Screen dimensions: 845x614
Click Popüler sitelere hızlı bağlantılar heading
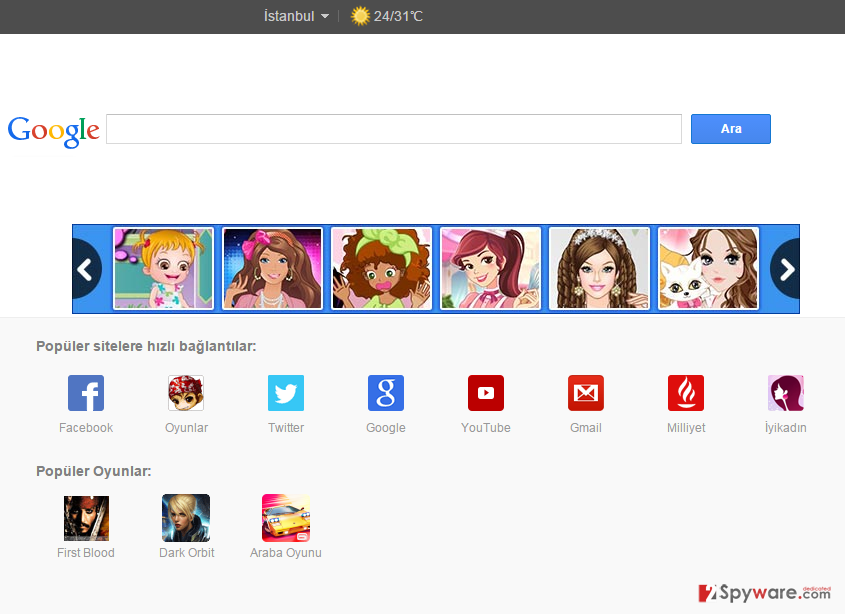click(x=146, y=347)
